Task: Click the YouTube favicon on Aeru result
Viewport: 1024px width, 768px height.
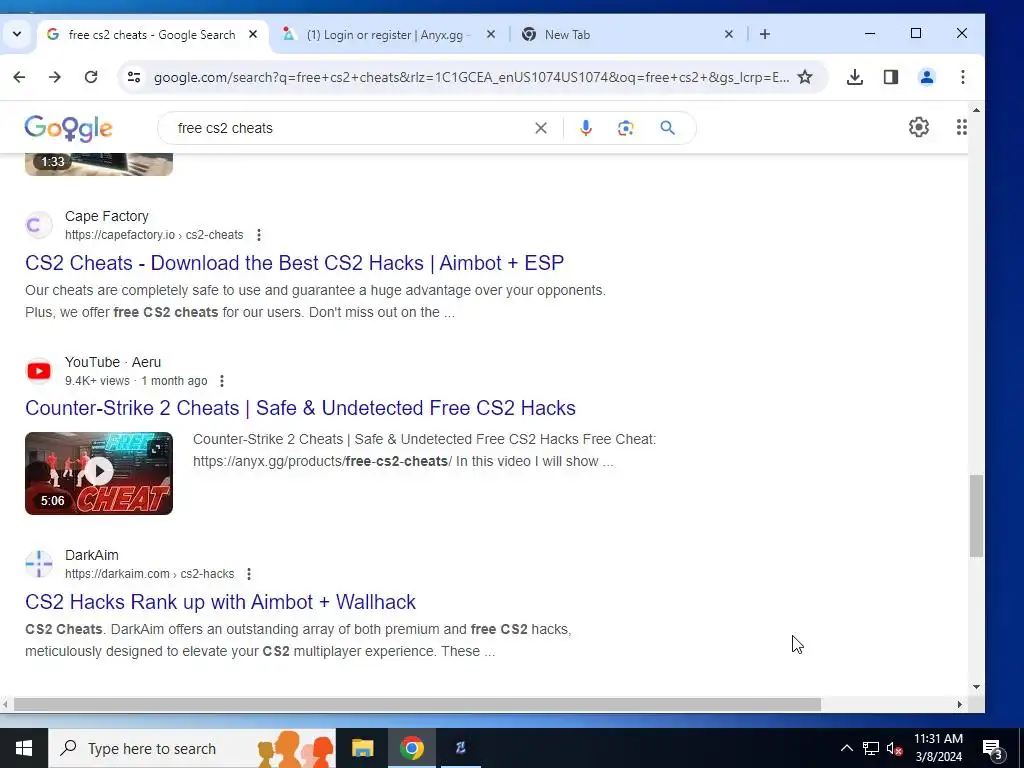Action: click(x=39, y=371)
